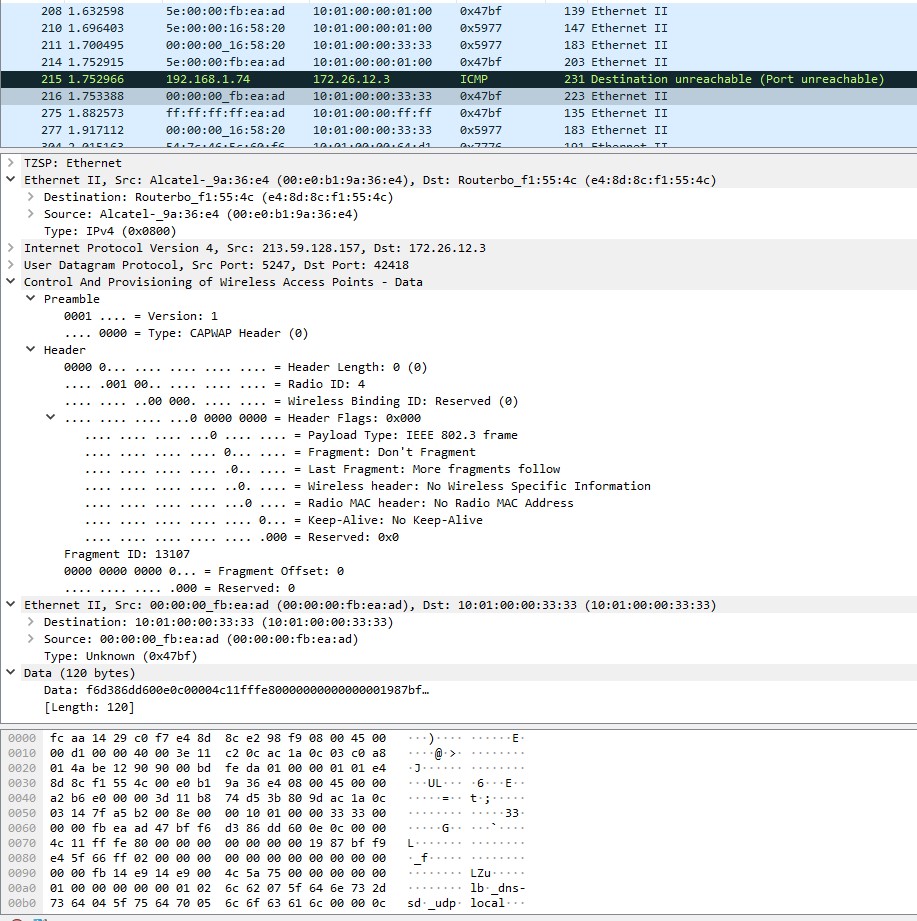The image size is (917, 921).
Task: Expand the Destination Routerbo_f1:55:4c field
Action: [29, 197]
